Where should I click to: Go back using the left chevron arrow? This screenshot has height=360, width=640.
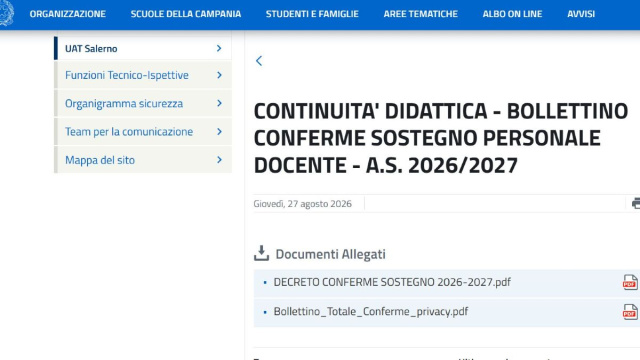259,61
